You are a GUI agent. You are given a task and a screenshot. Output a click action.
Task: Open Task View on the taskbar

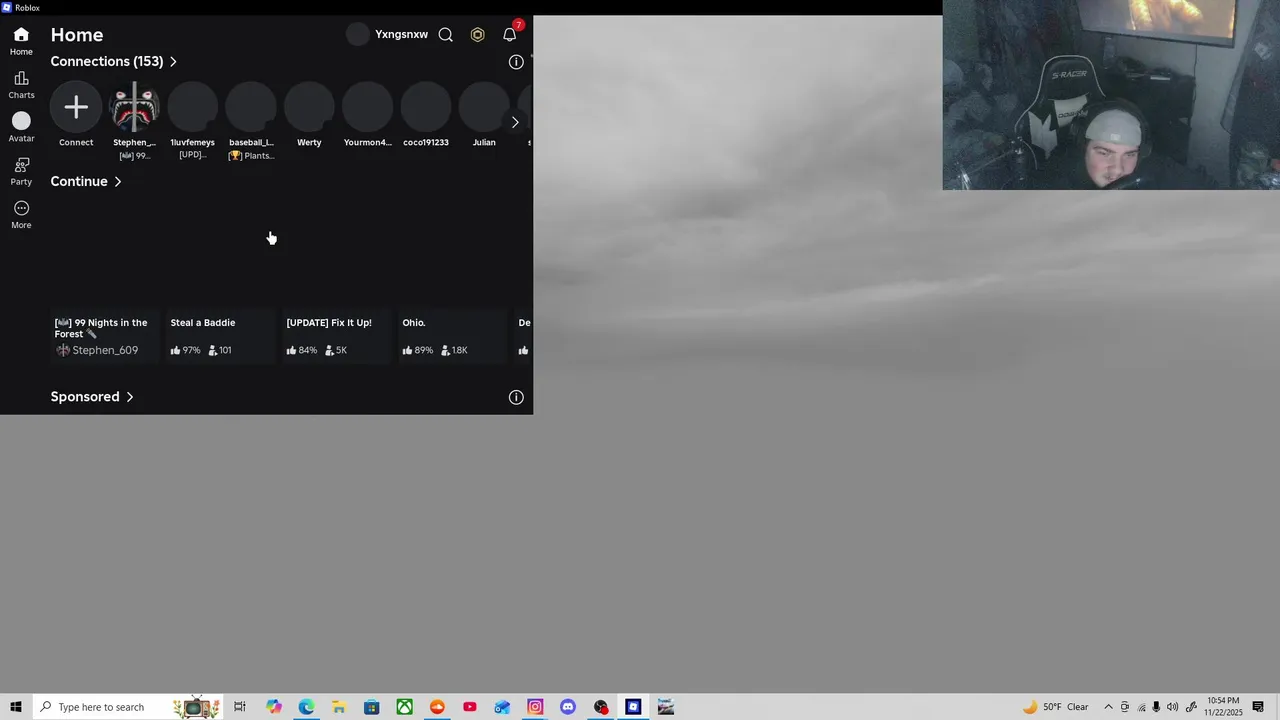240,707
